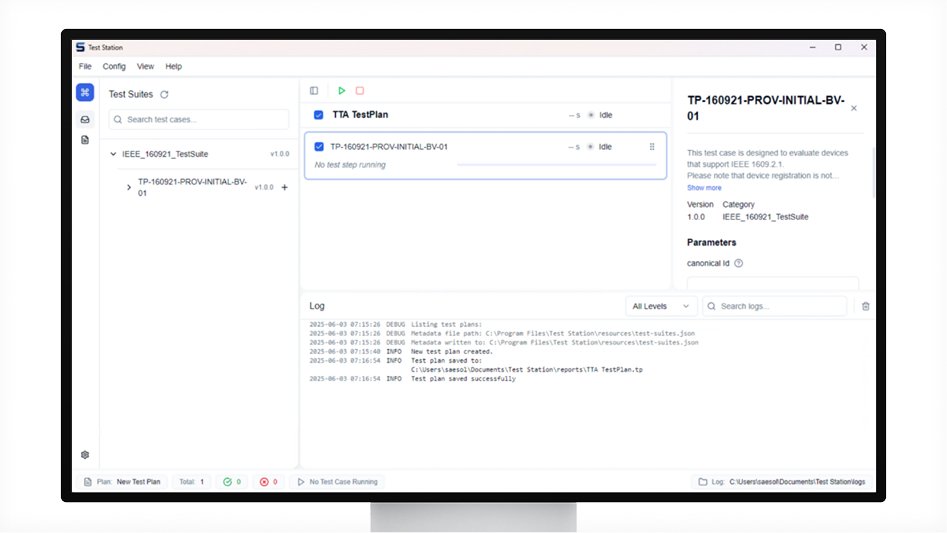
Task: Close the test case details panel
Action: (853, 108)
